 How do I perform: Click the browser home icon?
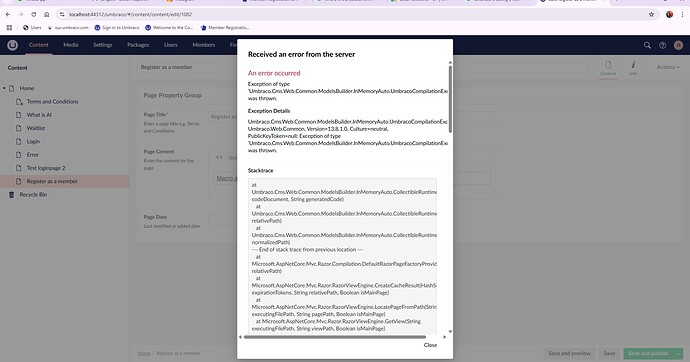(47, 15)
